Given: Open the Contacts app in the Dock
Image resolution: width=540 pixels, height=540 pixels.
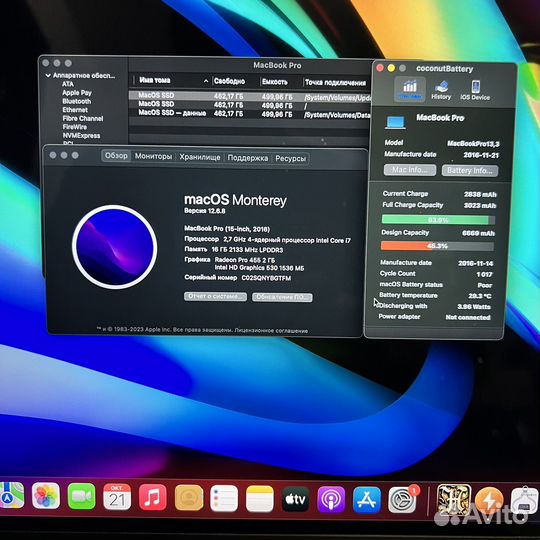Looking at the screenshot, I should pos(189,497).
